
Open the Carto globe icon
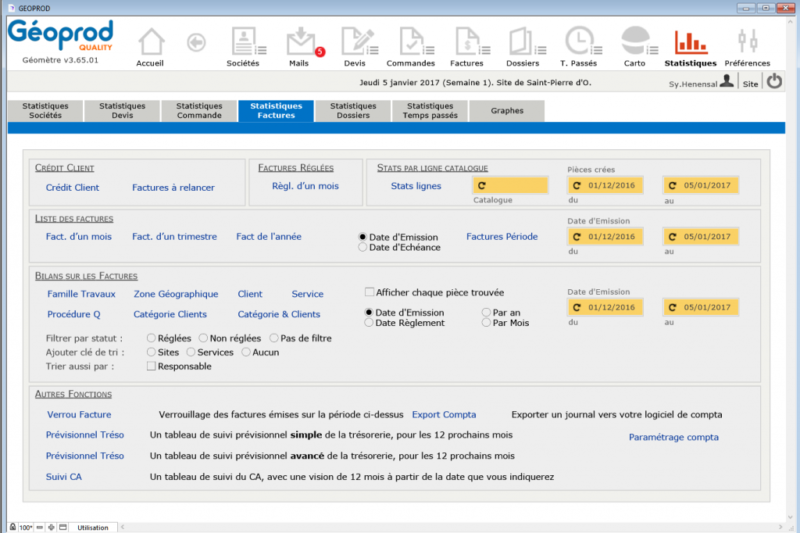click(x=635, y=43)
